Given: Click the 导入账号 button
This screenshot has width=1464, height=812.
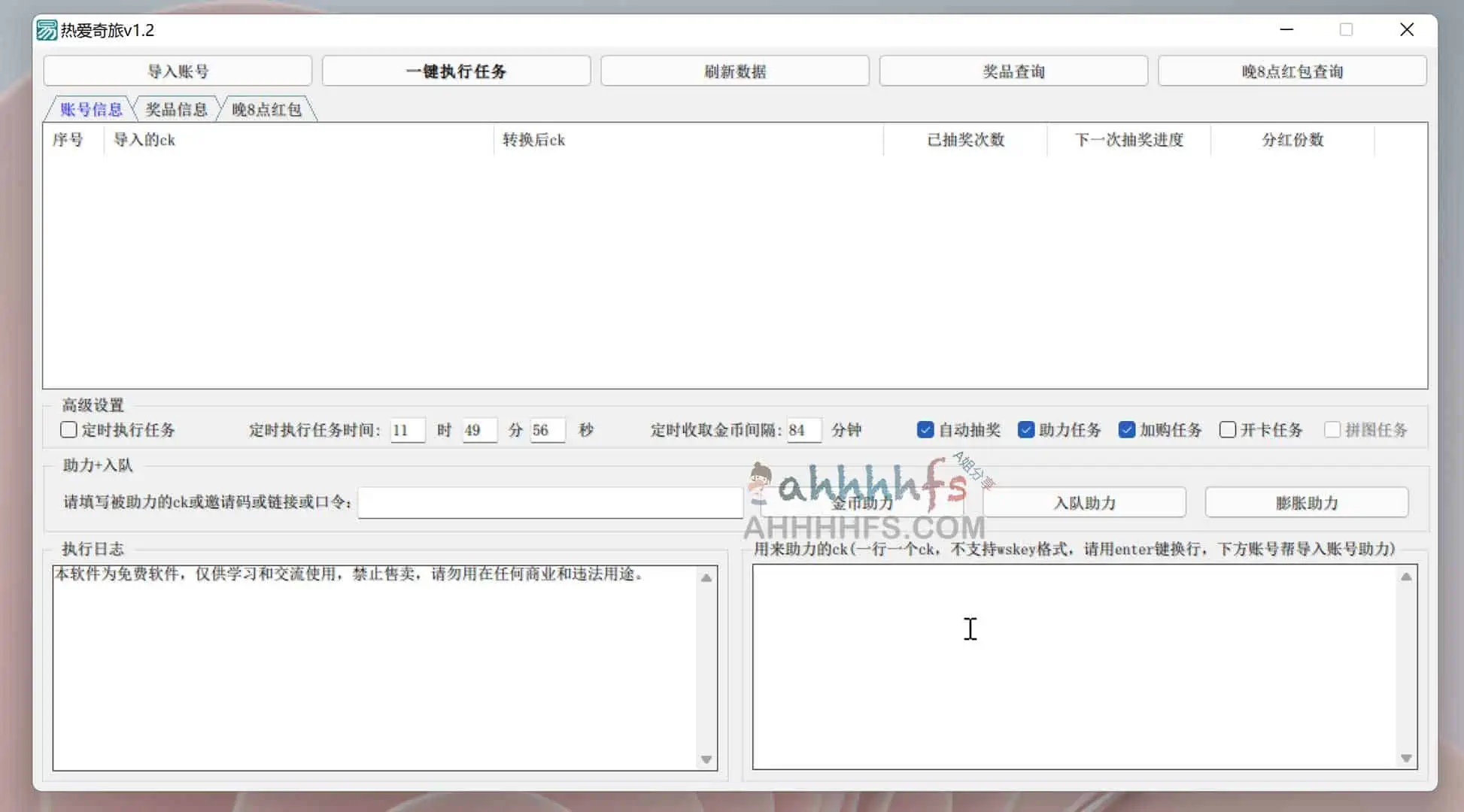Looking at the screenshot, I should [178, 71].
